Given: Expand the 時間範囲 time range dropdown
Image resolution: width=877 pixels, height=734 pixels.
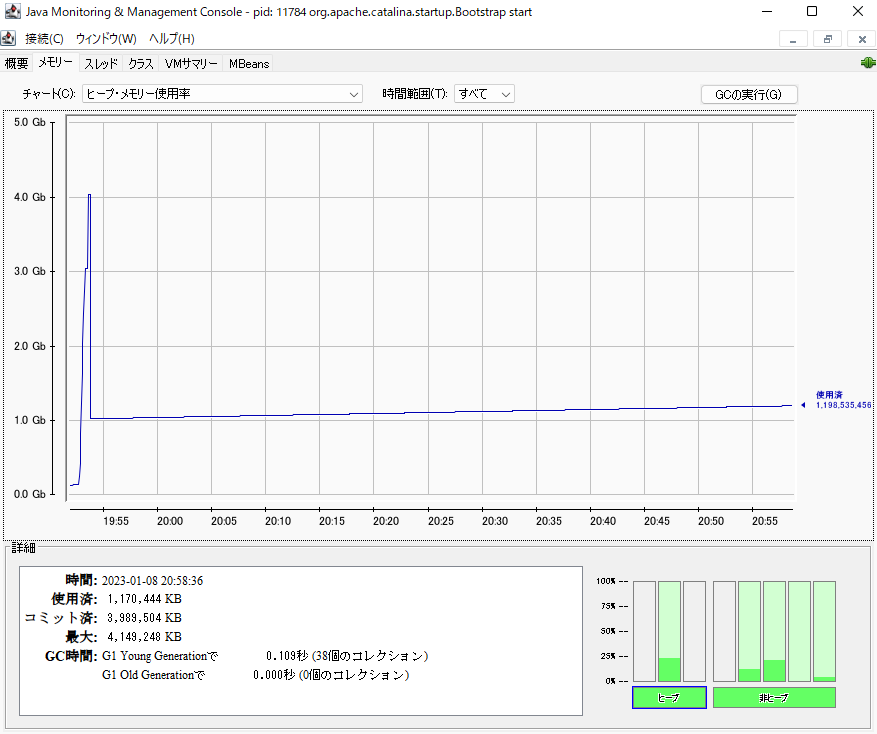Looking at the screenshot, I should (x=484, y=94).
